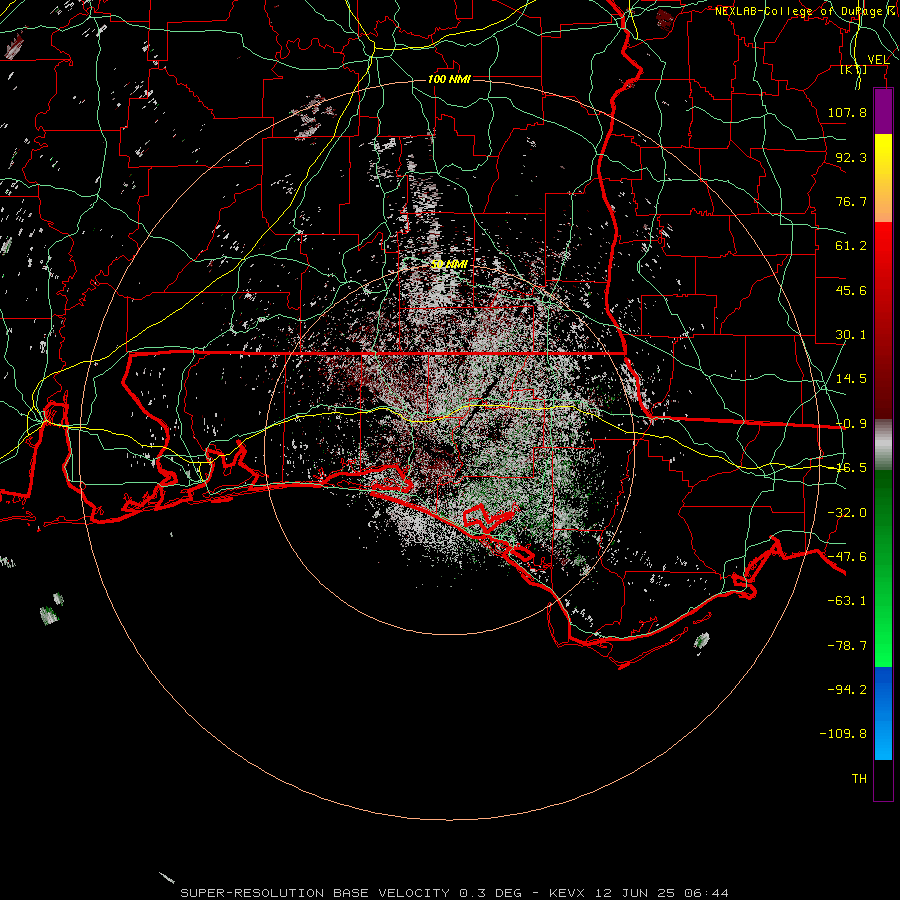Screen dimensions: 900x900
Task: Click the 50 NMI range ring label
Action: pos(449,264)
